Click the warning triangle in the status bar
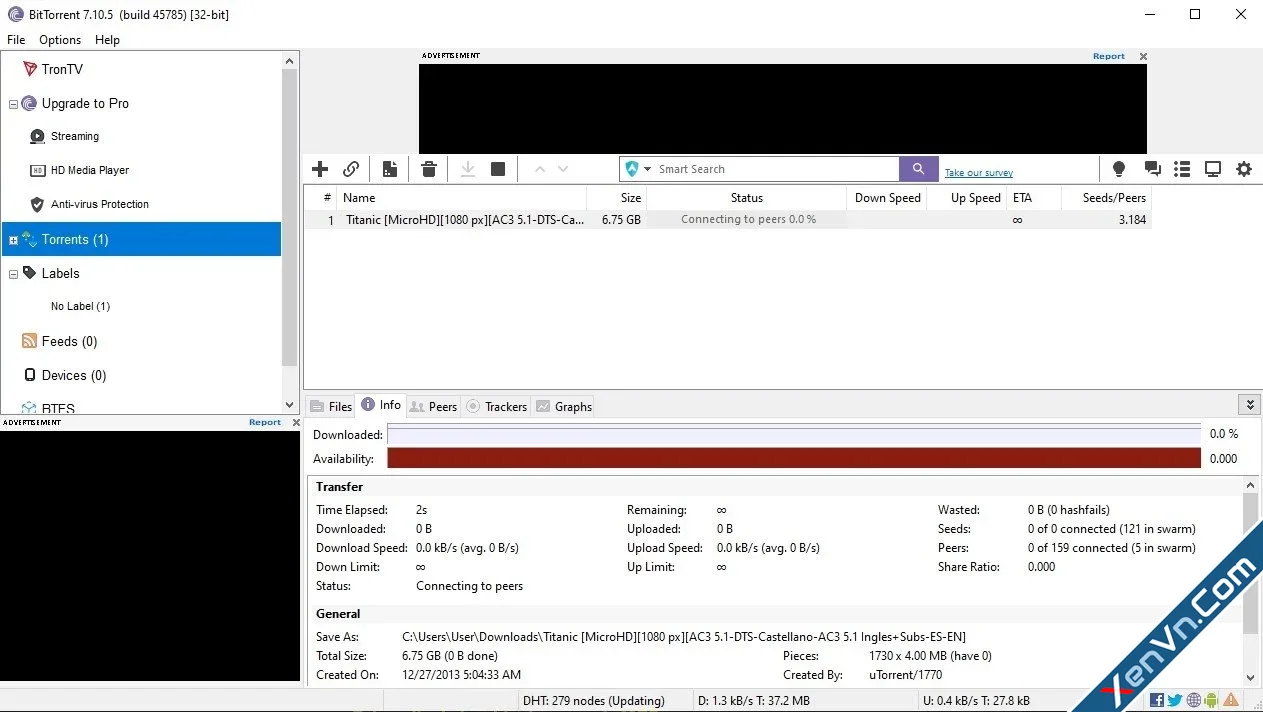The image size is (1263, 712). 1231,700
